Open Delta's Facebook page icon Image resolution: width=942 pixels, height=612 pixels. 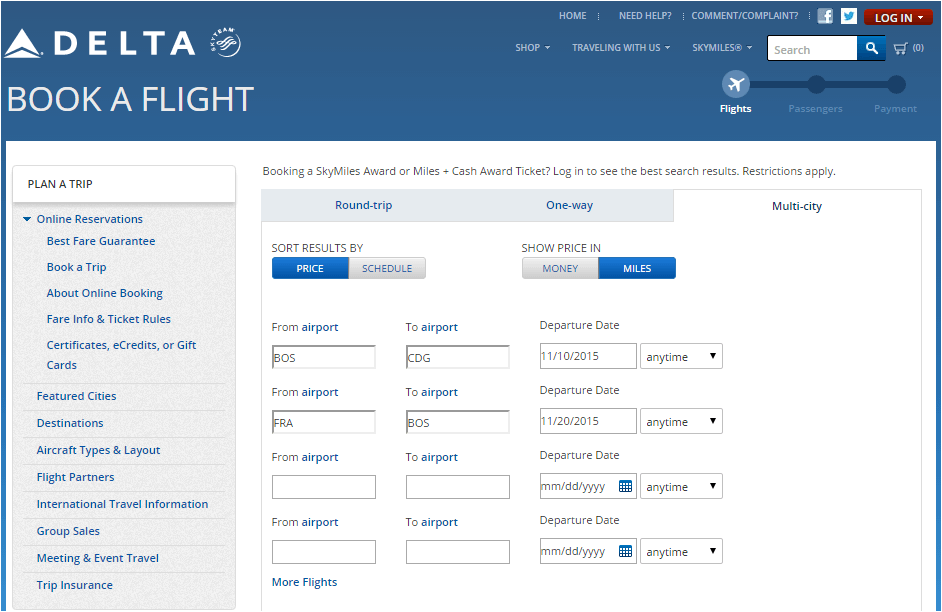tap(825, 16)
